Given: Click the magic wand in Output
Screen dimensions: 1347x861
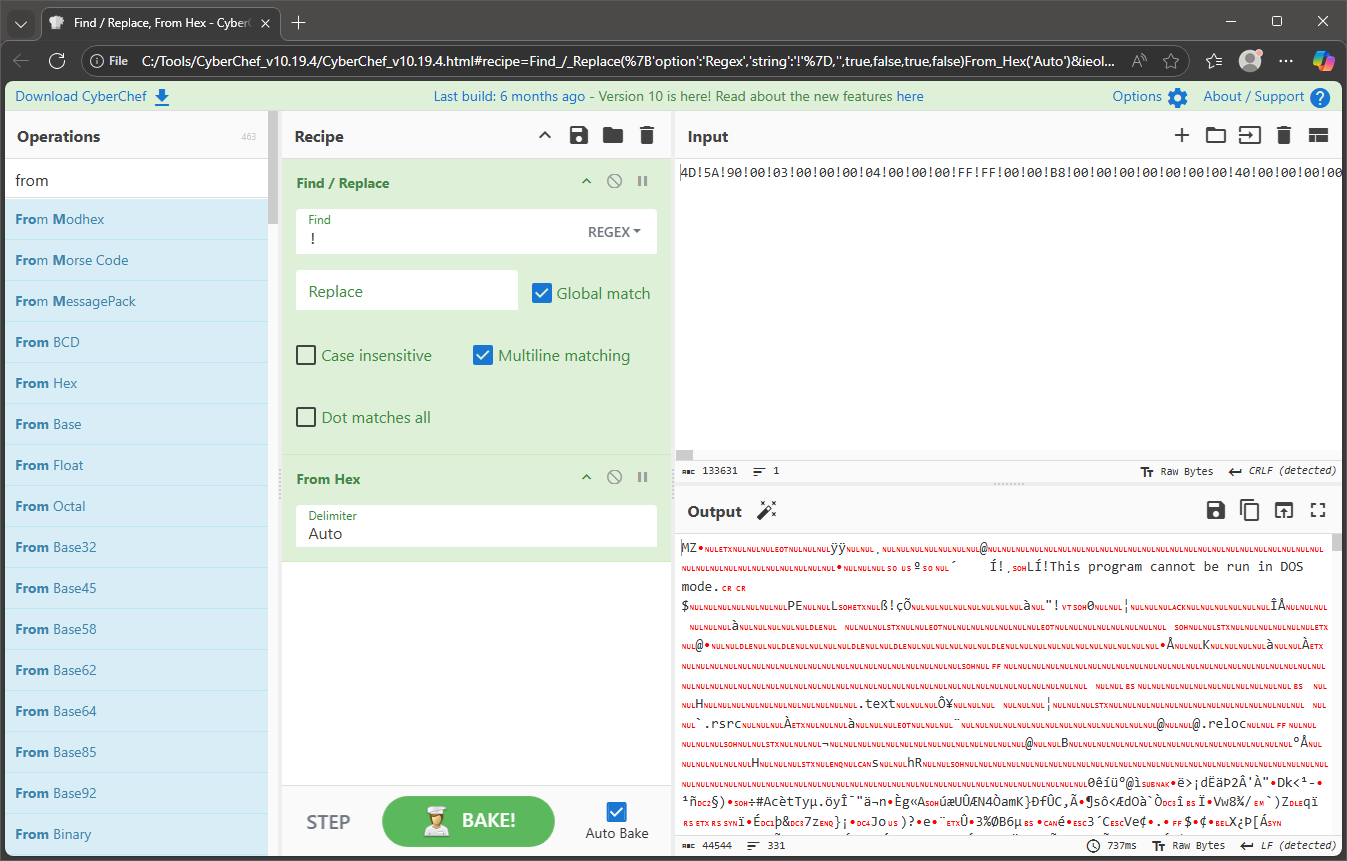Looking at the screenshot, I should pos(766,511).
